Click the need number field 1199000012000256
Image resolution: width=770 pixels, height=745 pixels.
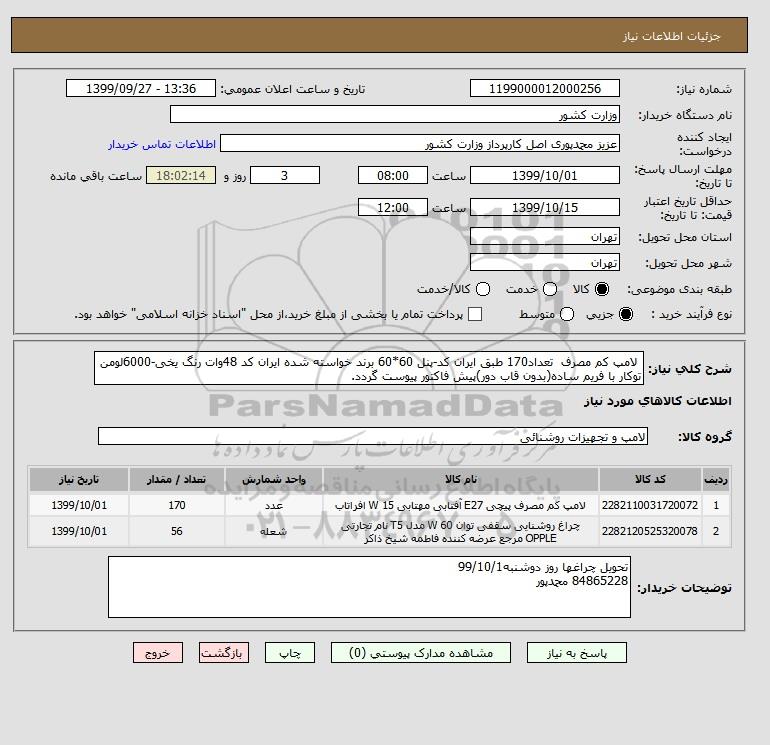(545, 88)
